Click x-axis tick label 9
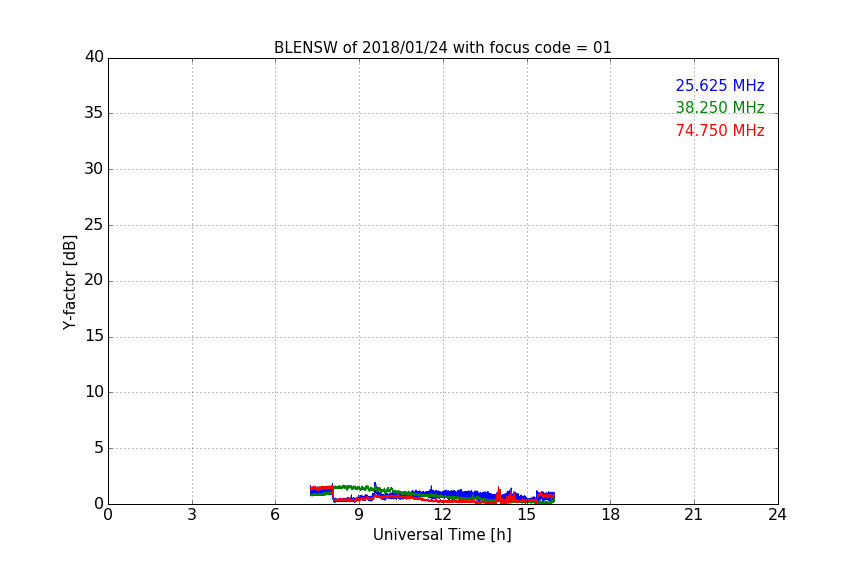 tap(359, 515)
